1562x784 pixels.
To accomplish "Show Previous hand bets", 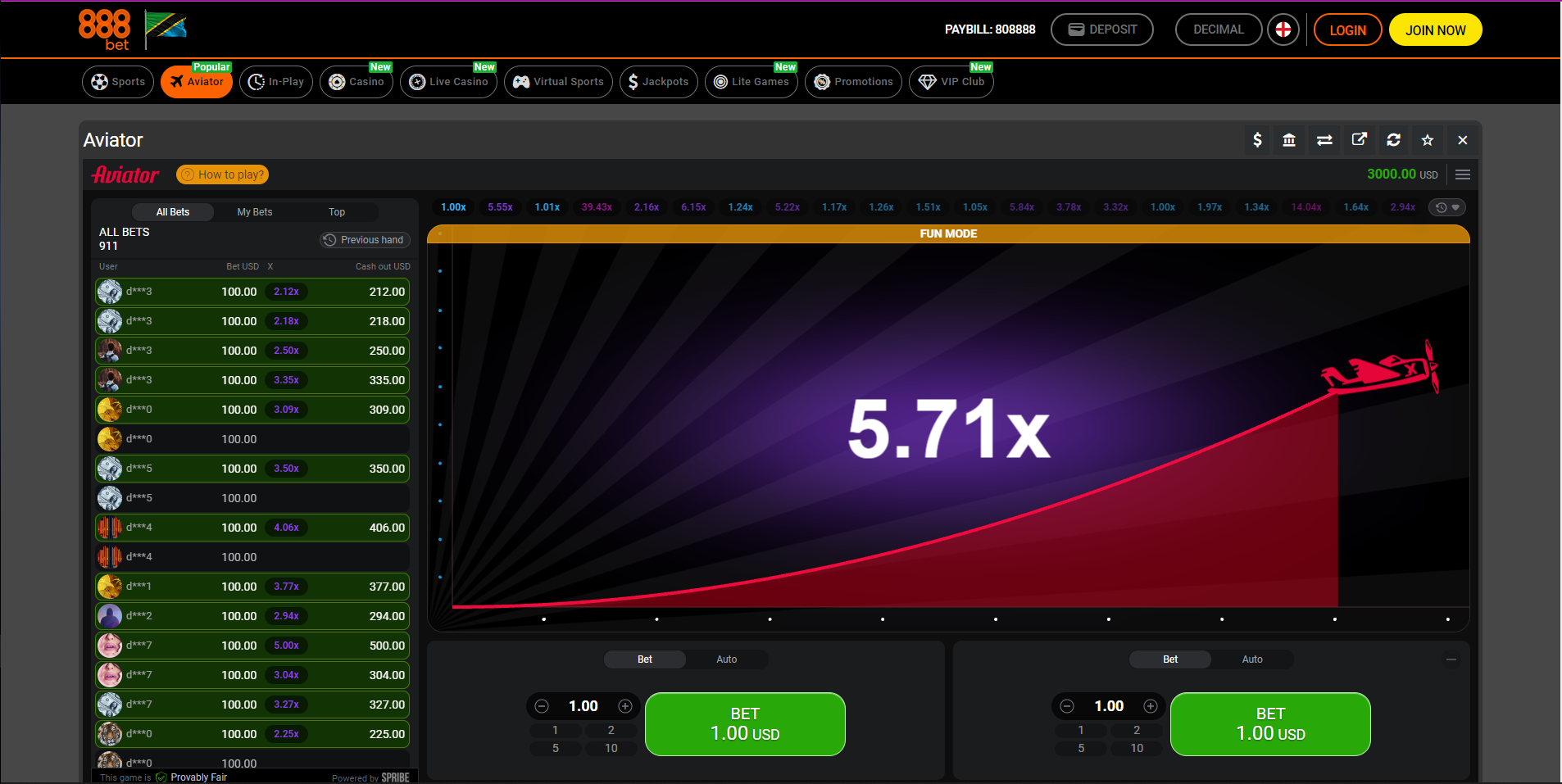I will click(x=365, y=240).
